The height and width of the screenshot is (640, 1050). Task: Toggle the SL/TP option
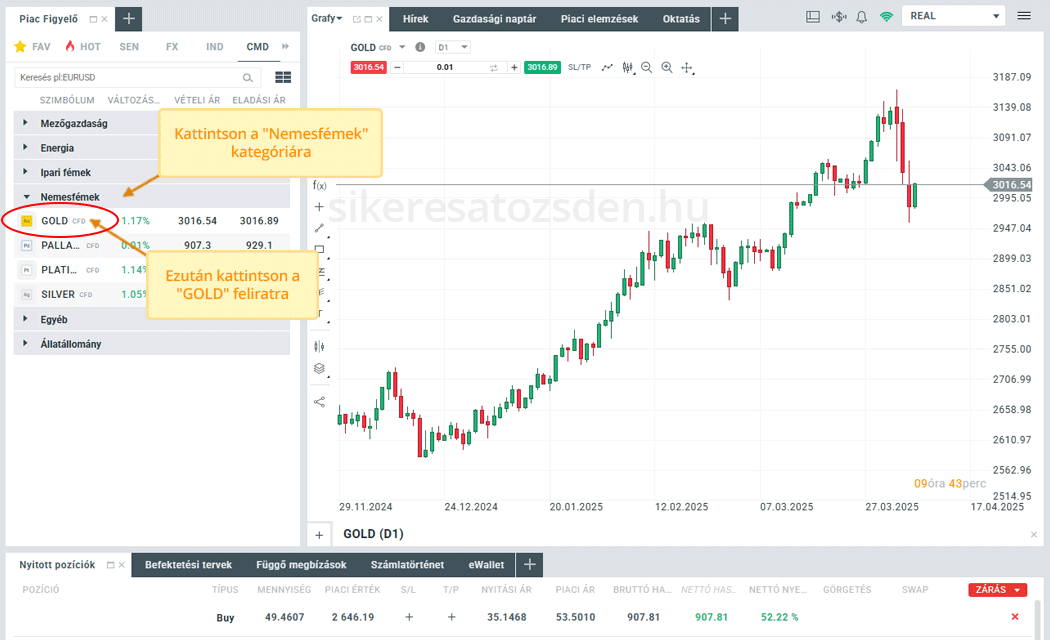click(579, 67)
